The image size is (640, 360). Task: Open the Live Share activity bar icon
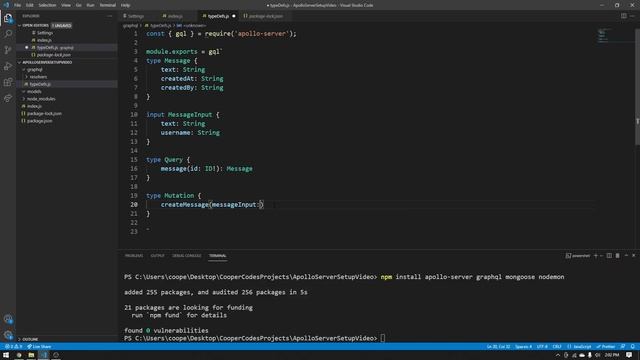point(8,98)
